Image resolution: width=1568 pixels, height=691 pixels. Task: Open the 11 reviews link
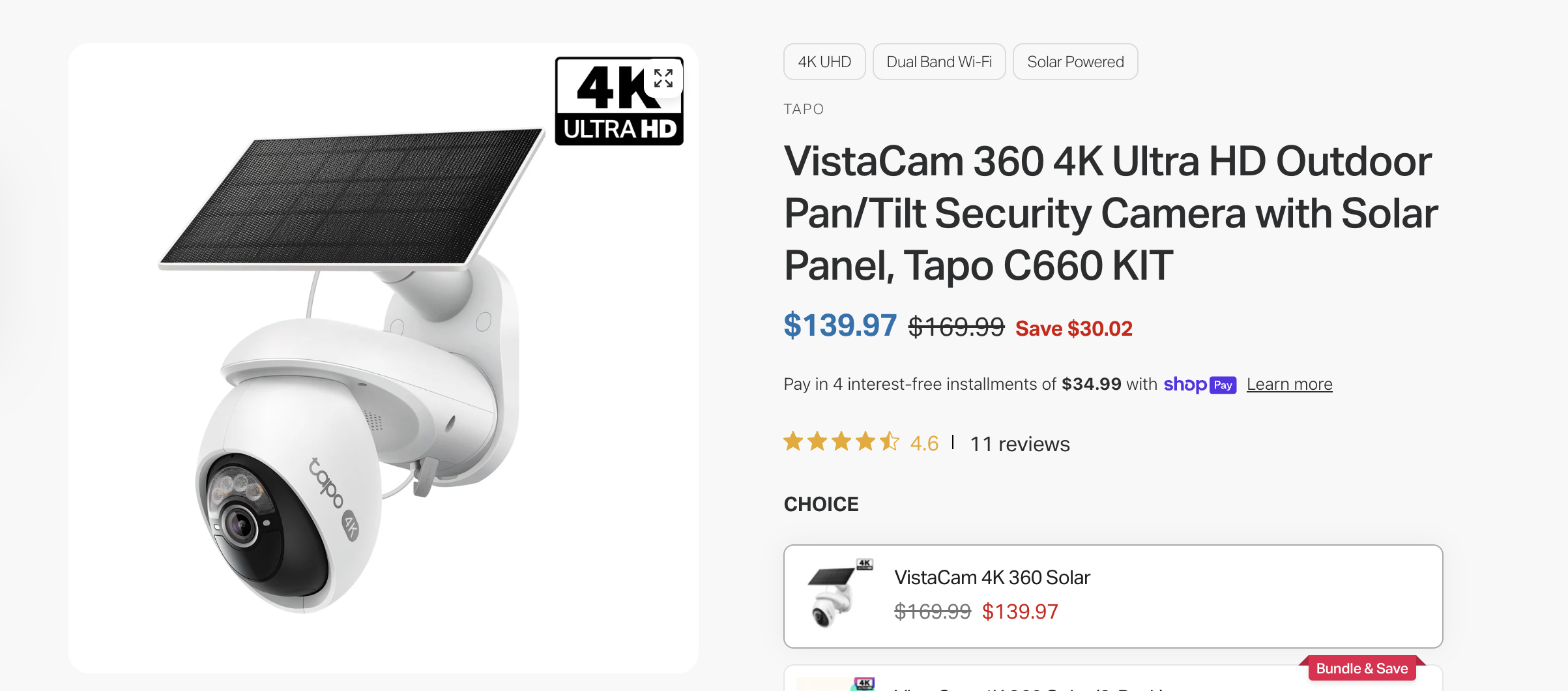1020,444
